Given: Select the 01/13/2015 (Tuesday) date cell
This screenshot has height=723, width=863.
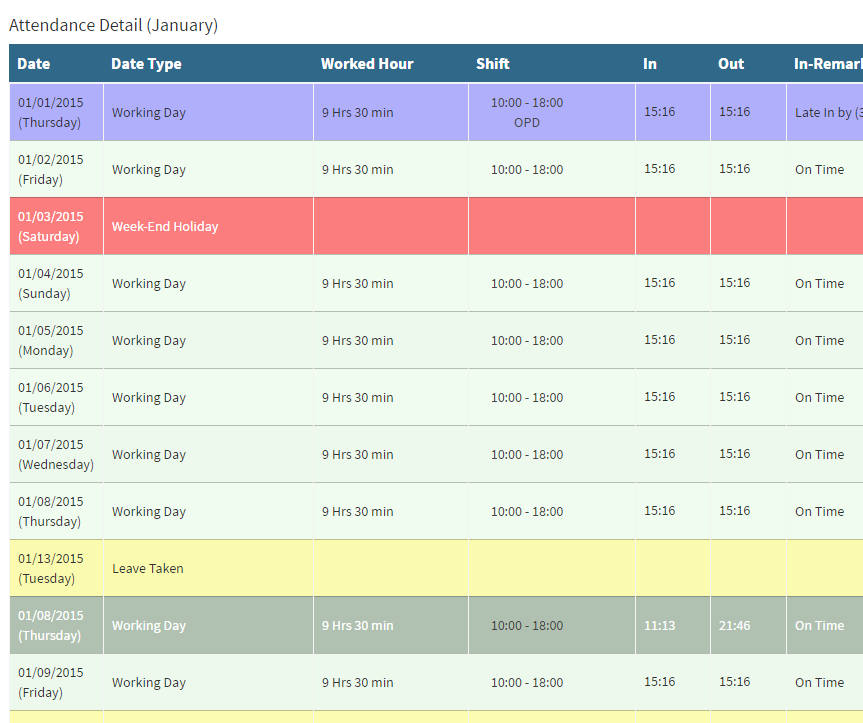Looking at the screenshot, I should pyautogui.click(x=52, y=568).
